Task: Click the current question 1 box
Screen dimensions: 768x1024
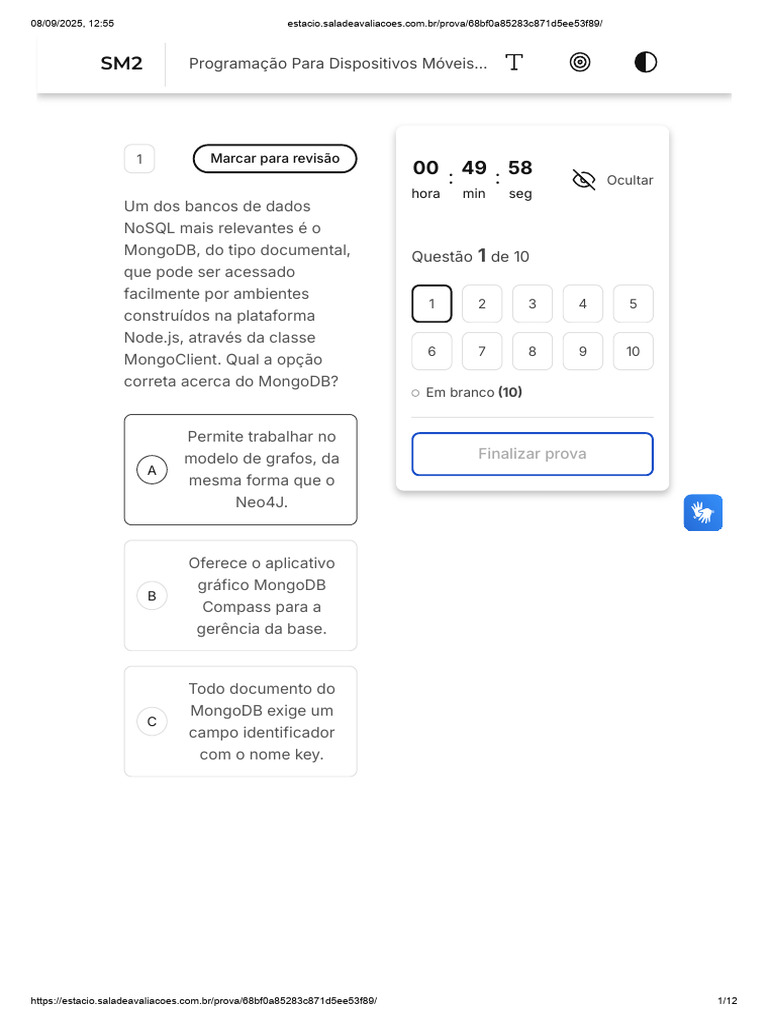Action: [x=432, y=304]
